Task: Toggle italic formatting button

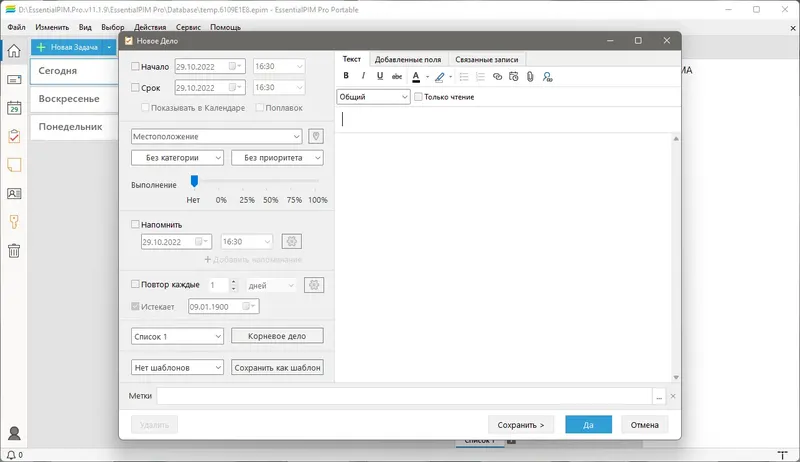Action: 363,76
